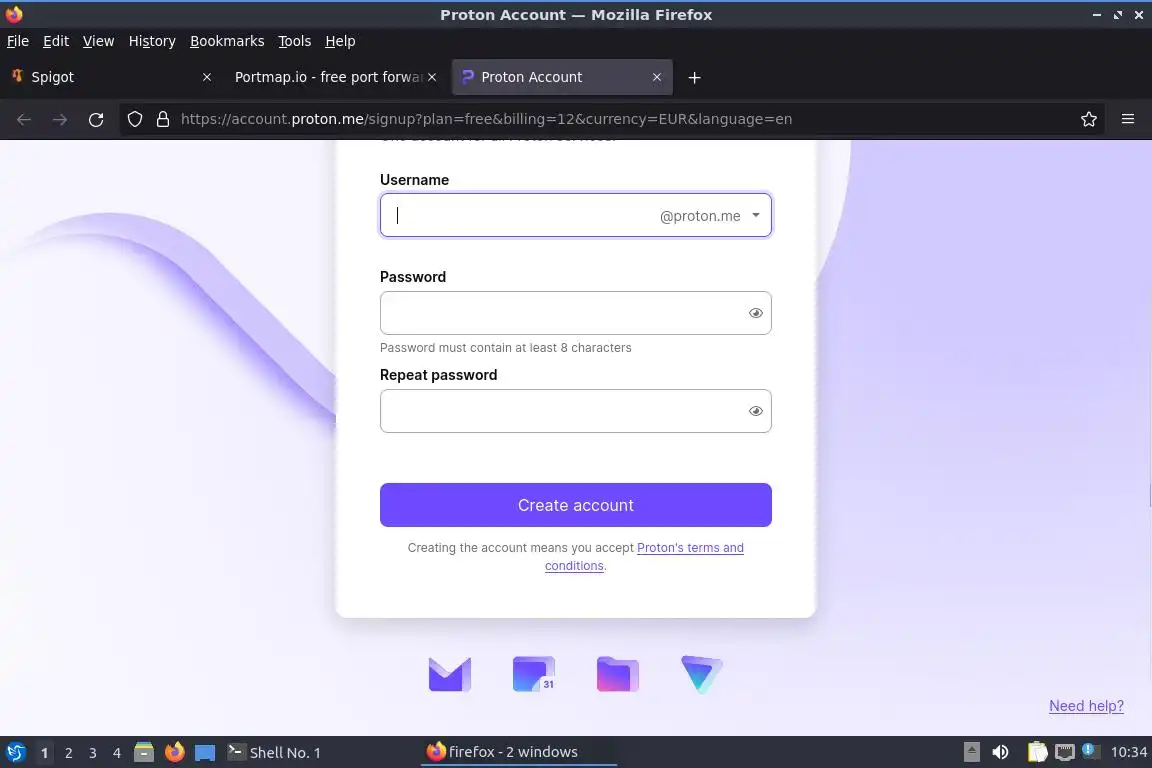Switch to workspace 4

pyautogui.click(x=117, y=753)
